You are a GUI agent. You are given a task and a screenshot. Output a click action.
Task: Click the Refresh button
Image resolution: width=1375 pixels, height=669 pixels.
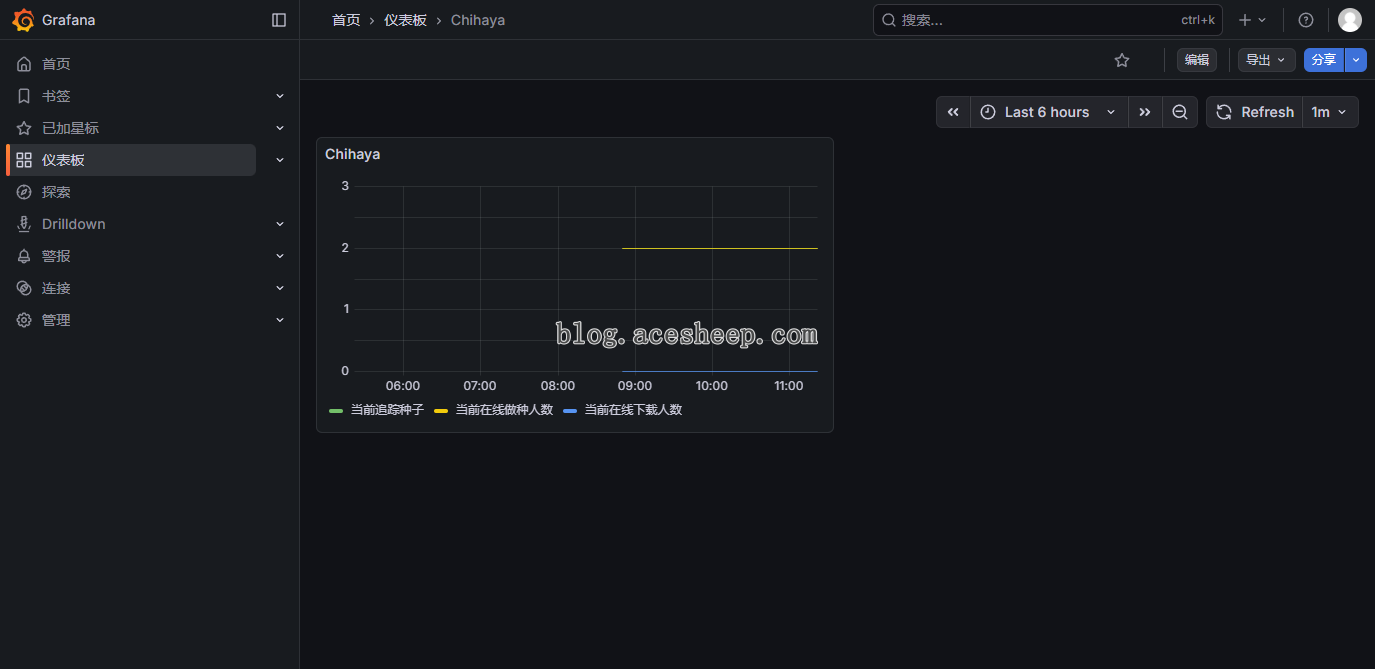[1255, 112]
